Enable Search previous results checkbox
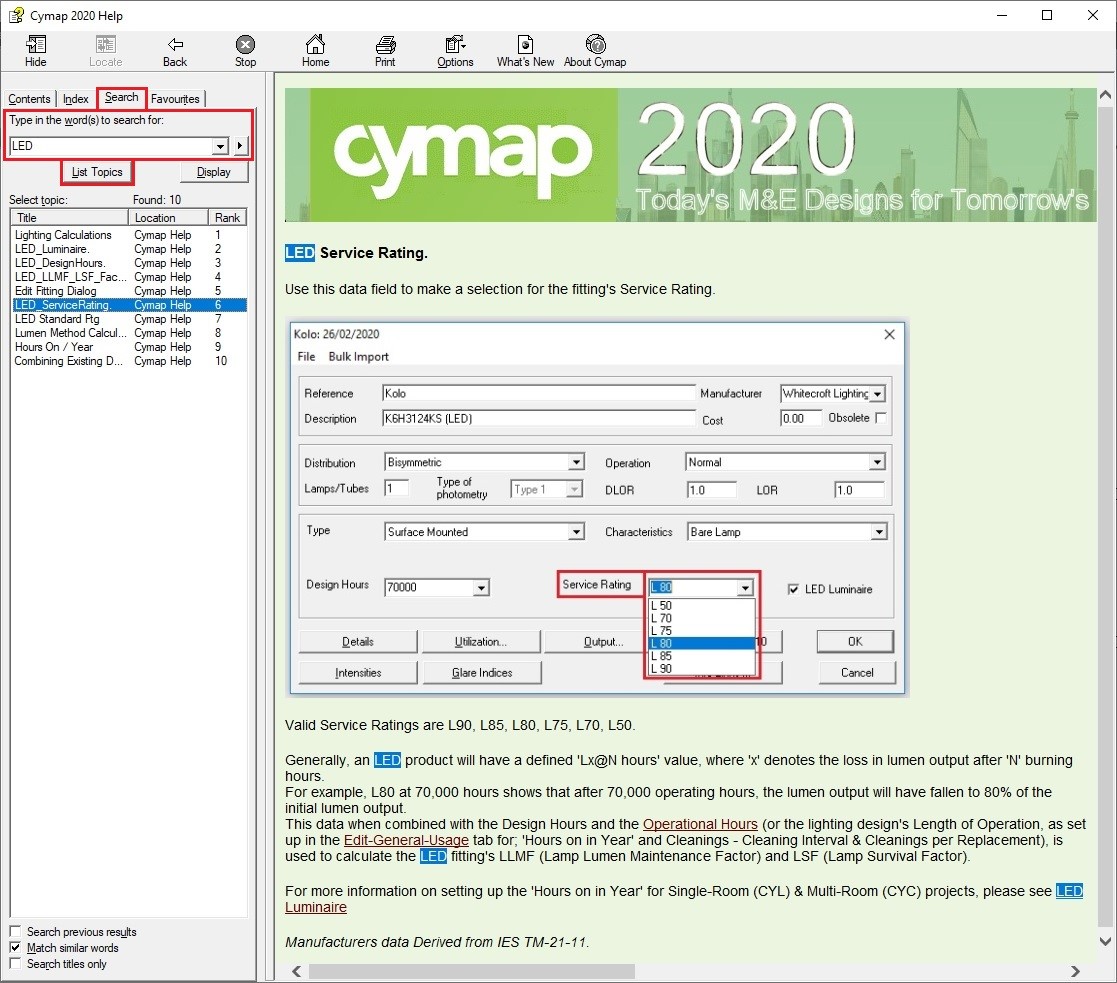The height and width of the screenshot is (983, 1117). 15,931
